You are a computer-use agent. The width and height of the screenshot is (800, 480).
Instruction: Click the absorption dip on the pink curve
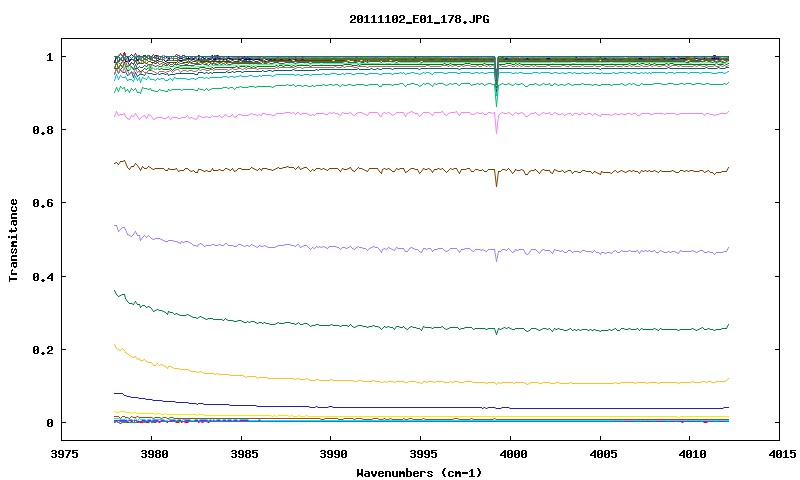tap(496, 125)
